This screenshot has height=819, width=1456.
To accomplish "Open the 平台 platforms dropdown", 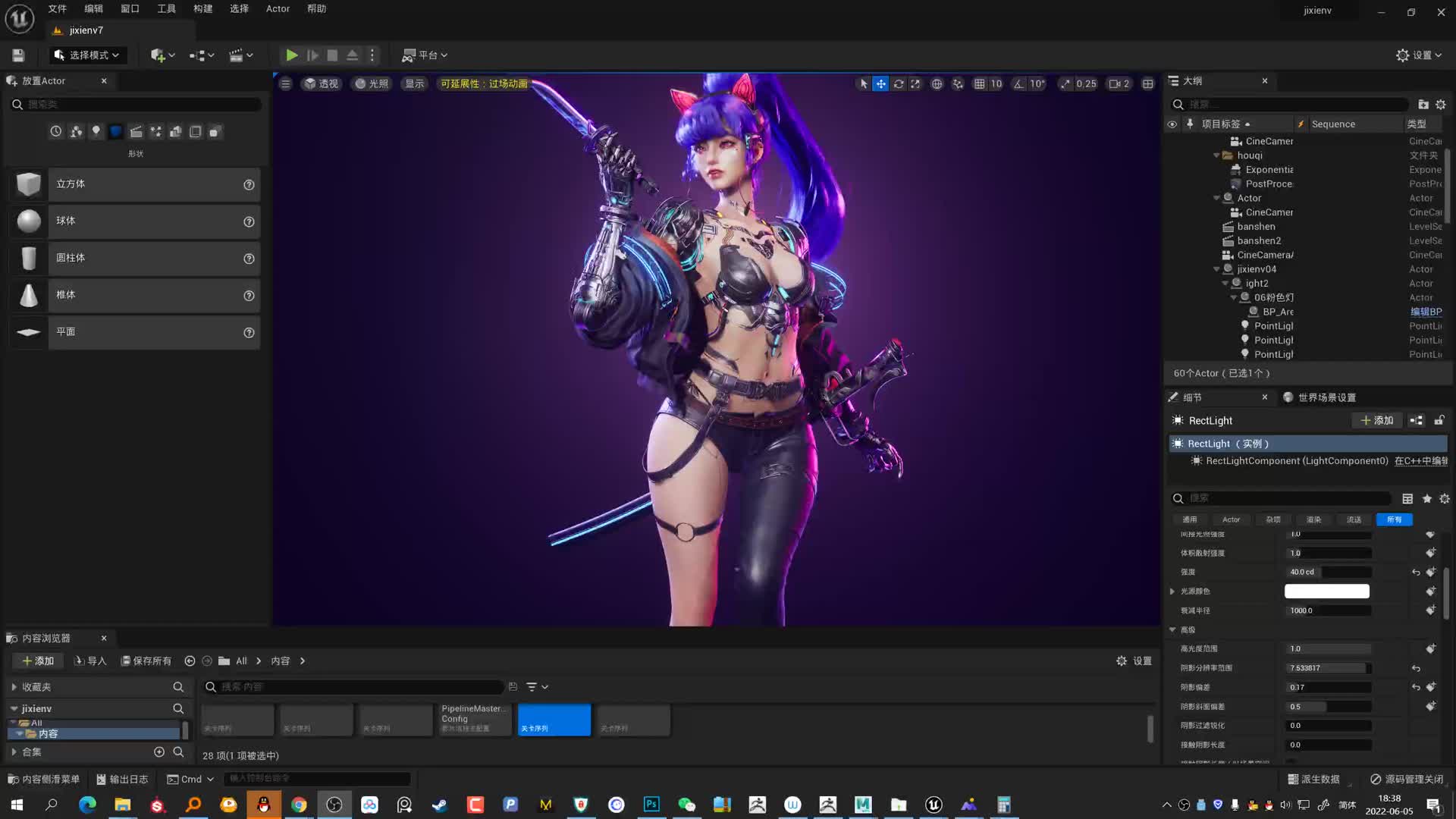I will click(x=425, y=55).
